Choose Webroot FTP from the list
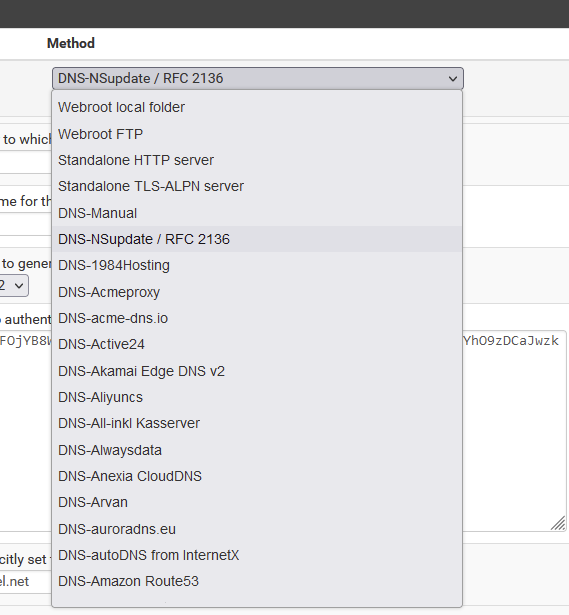 pyautogui.click(x=257, y=134)
